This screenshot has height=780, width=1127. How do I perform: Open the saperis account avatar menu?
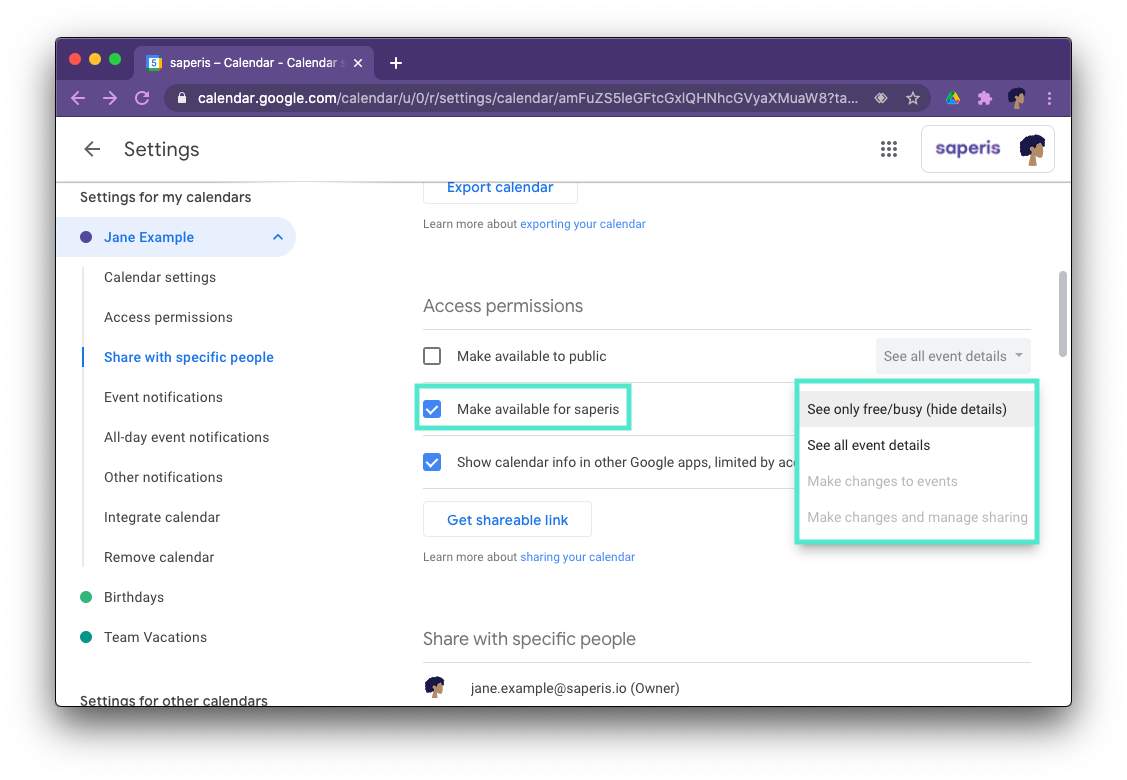1032,149
